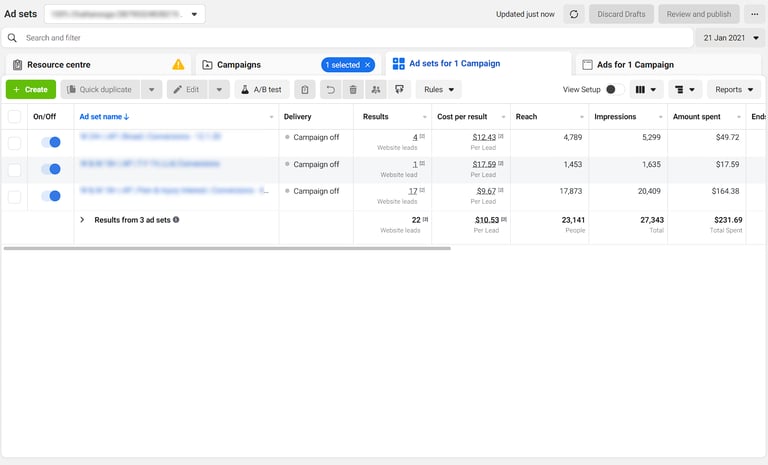Tick the checkbox for the $49.72 ad set row
Screen dimensions: 768x465
pos(14,143)
